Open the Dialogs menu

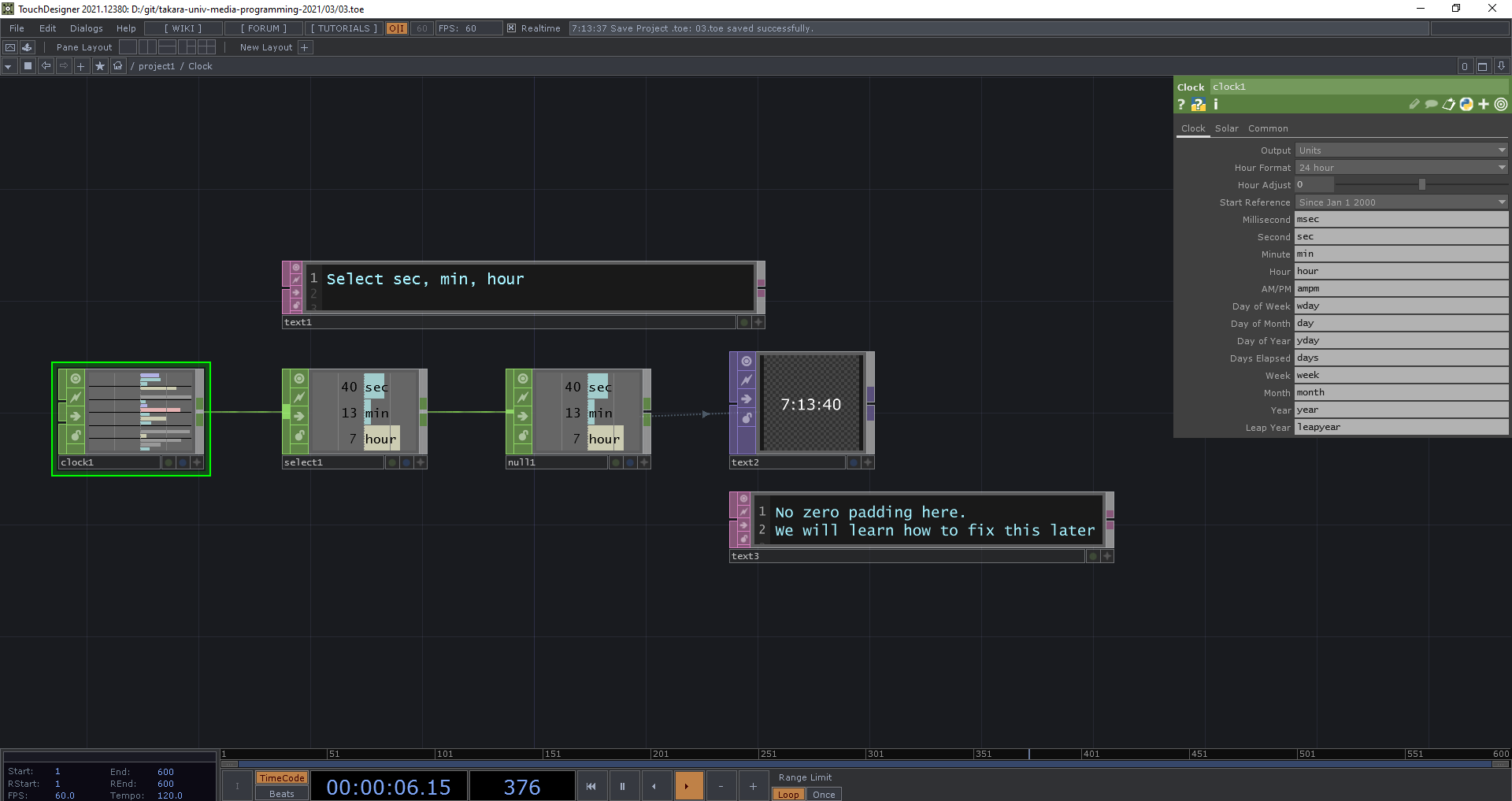[86, 28]
